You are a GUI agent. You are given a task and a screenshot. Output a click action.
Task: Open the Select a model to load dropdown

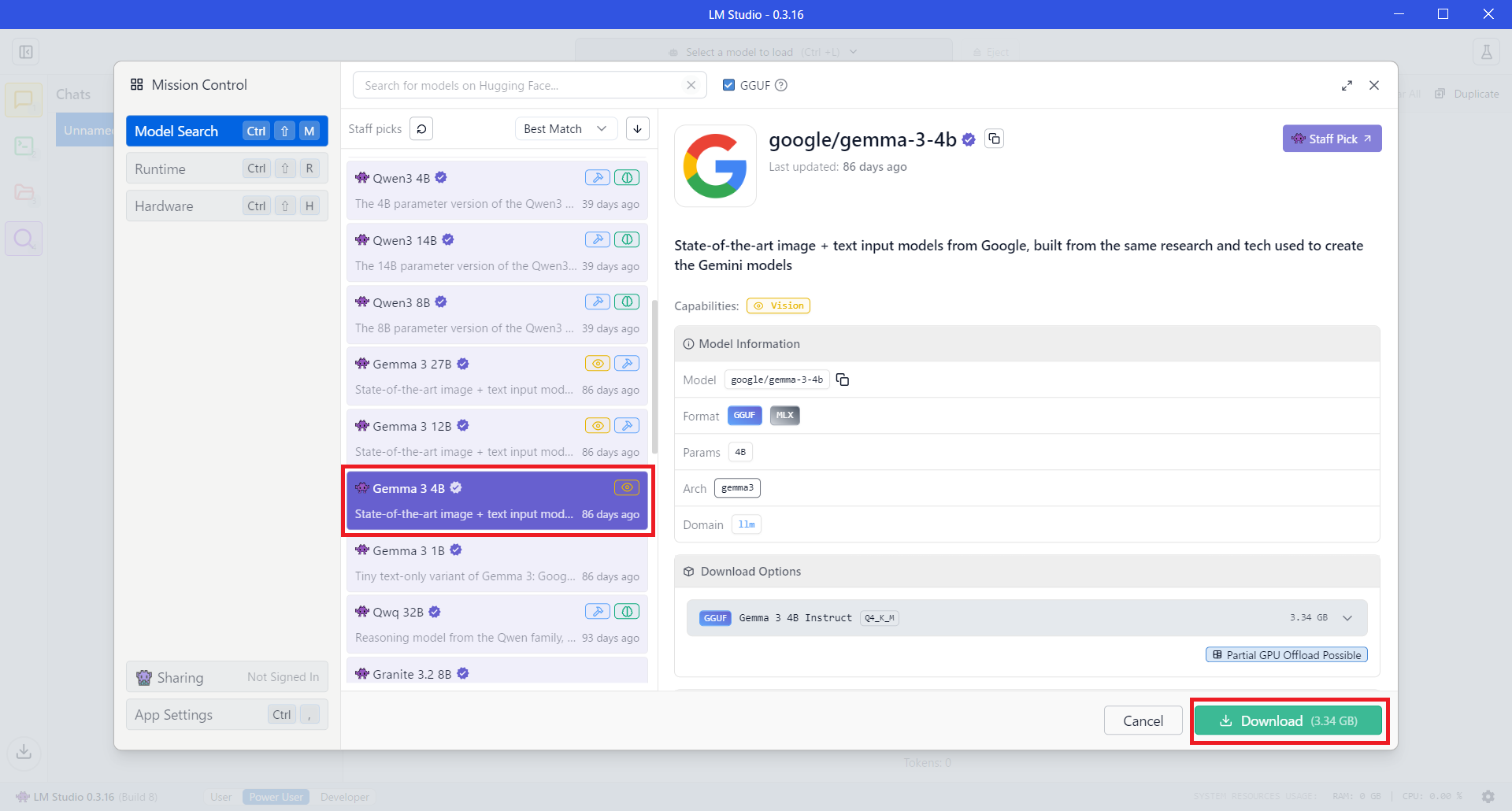[764, 52]
